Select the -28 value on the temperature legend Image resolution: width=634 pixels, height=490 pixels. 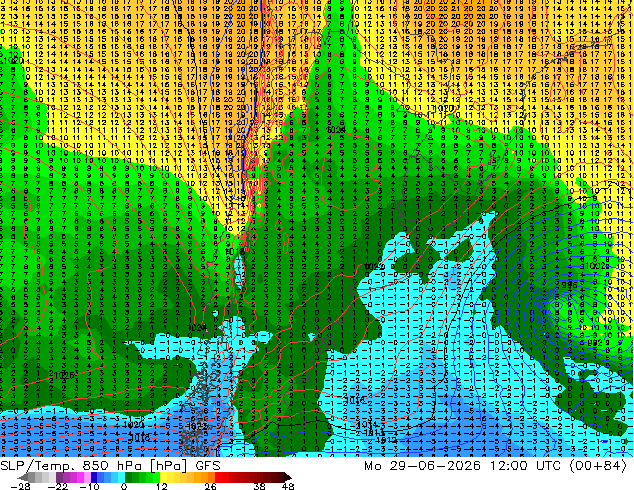point(20,486)
